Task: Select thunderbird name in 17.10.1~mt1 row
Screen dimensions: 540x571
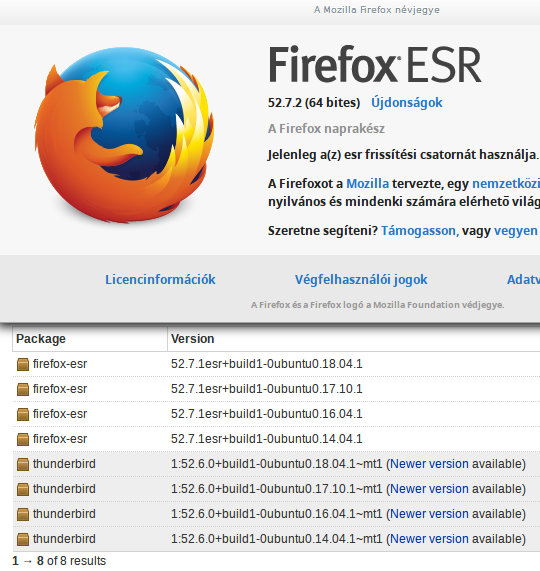Action: pyautogui.click(x=64, y=489)
